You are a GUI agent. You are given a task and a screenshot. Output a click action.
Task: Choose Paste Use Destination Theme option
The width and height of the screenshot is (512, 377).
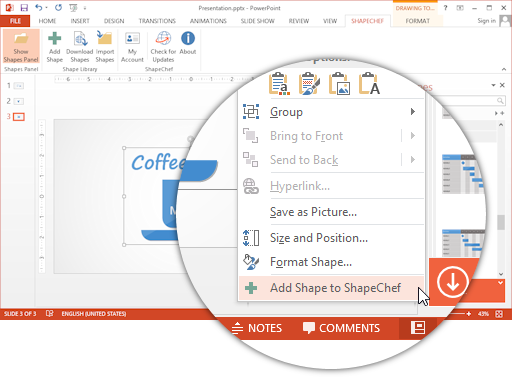[x=279, y=83]
